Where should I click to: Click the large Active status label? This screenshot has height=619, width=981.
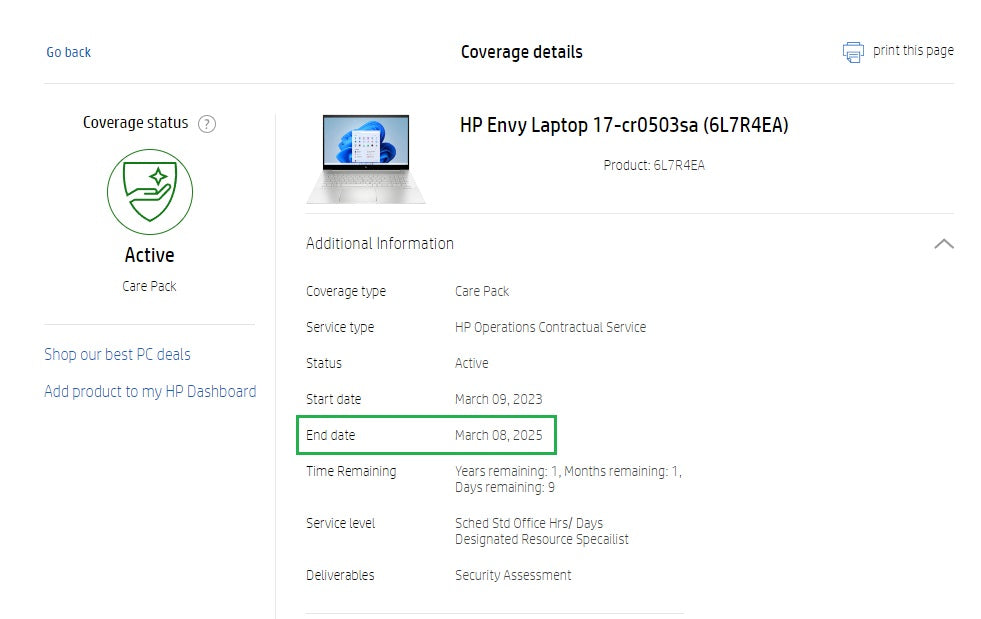pyautogui.click(x=150, y=255)
